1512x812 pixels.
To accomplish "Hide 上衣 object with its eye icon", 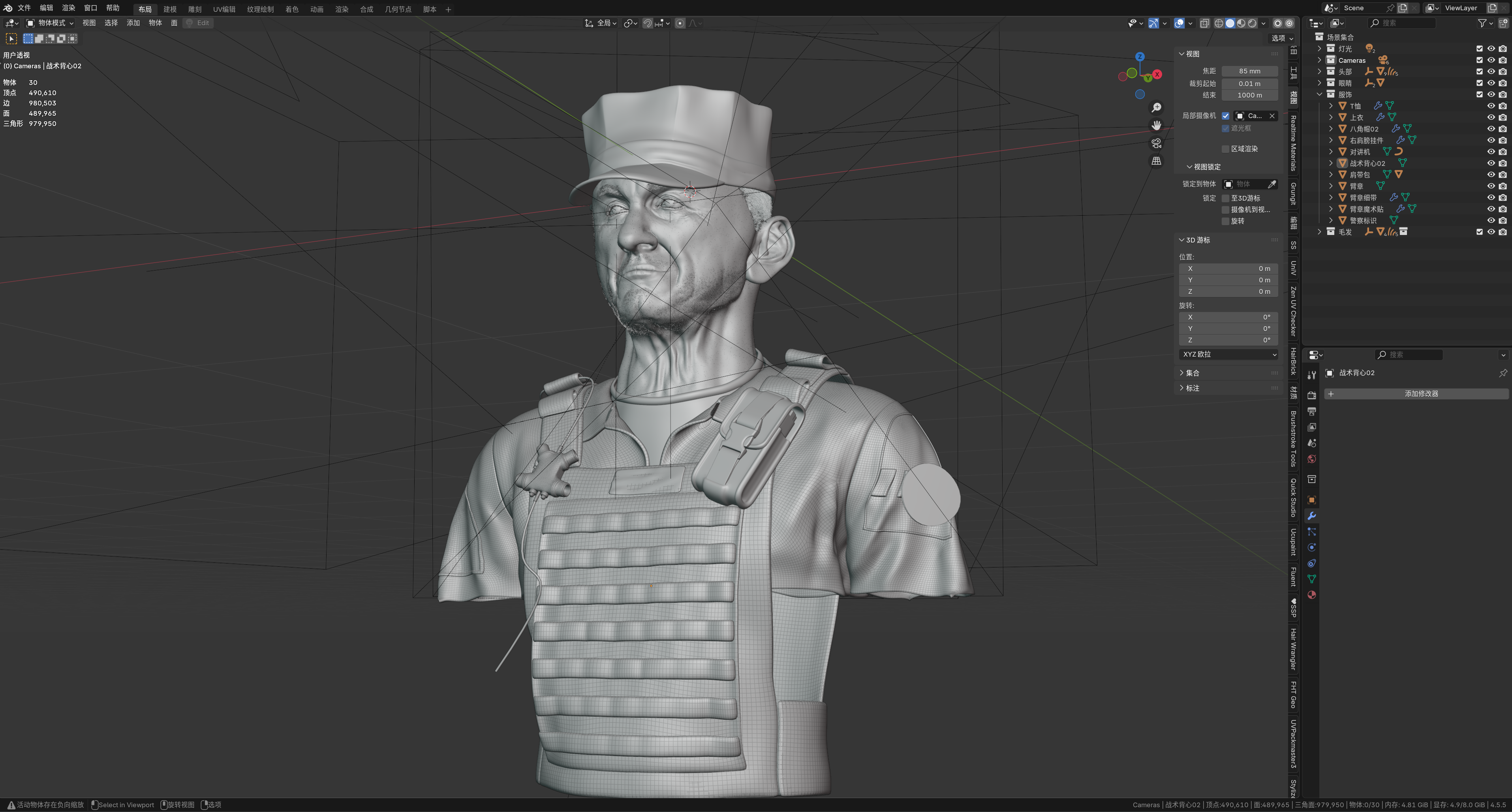I will click(1491, 117).
